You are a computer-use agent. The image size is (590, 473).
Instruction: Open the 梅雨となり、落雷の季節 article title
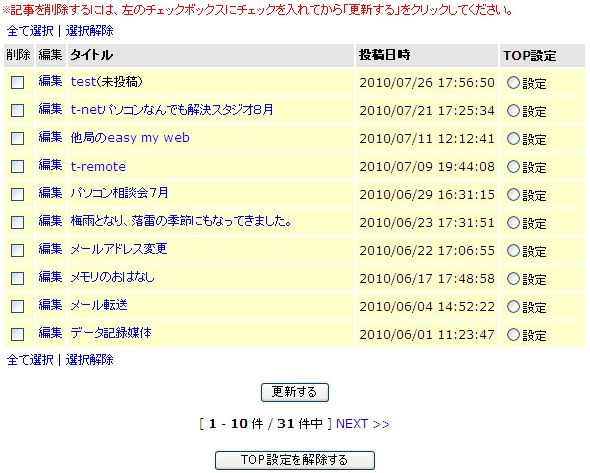click(181, 221)
